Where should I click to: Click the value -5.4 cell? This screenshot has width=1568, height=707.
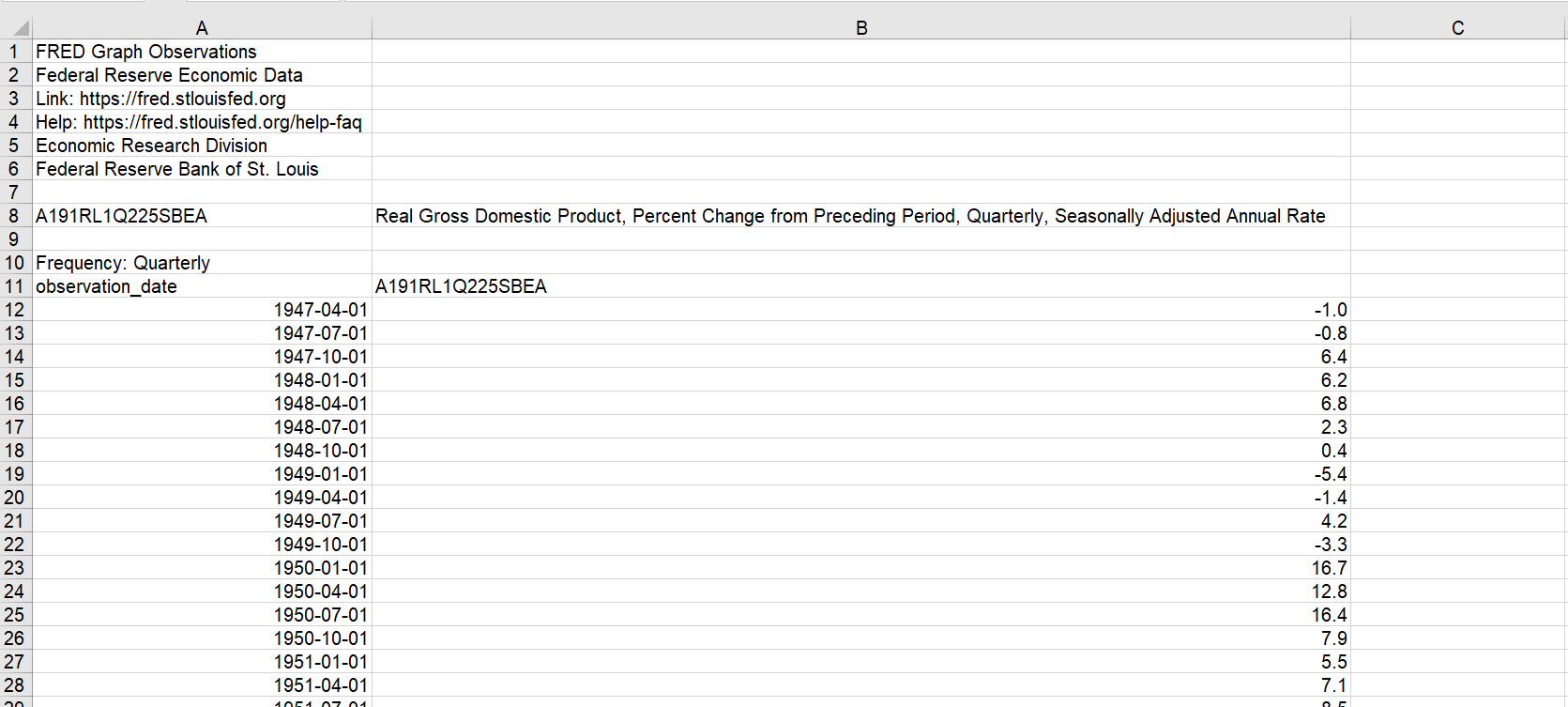coord(1331,474)
